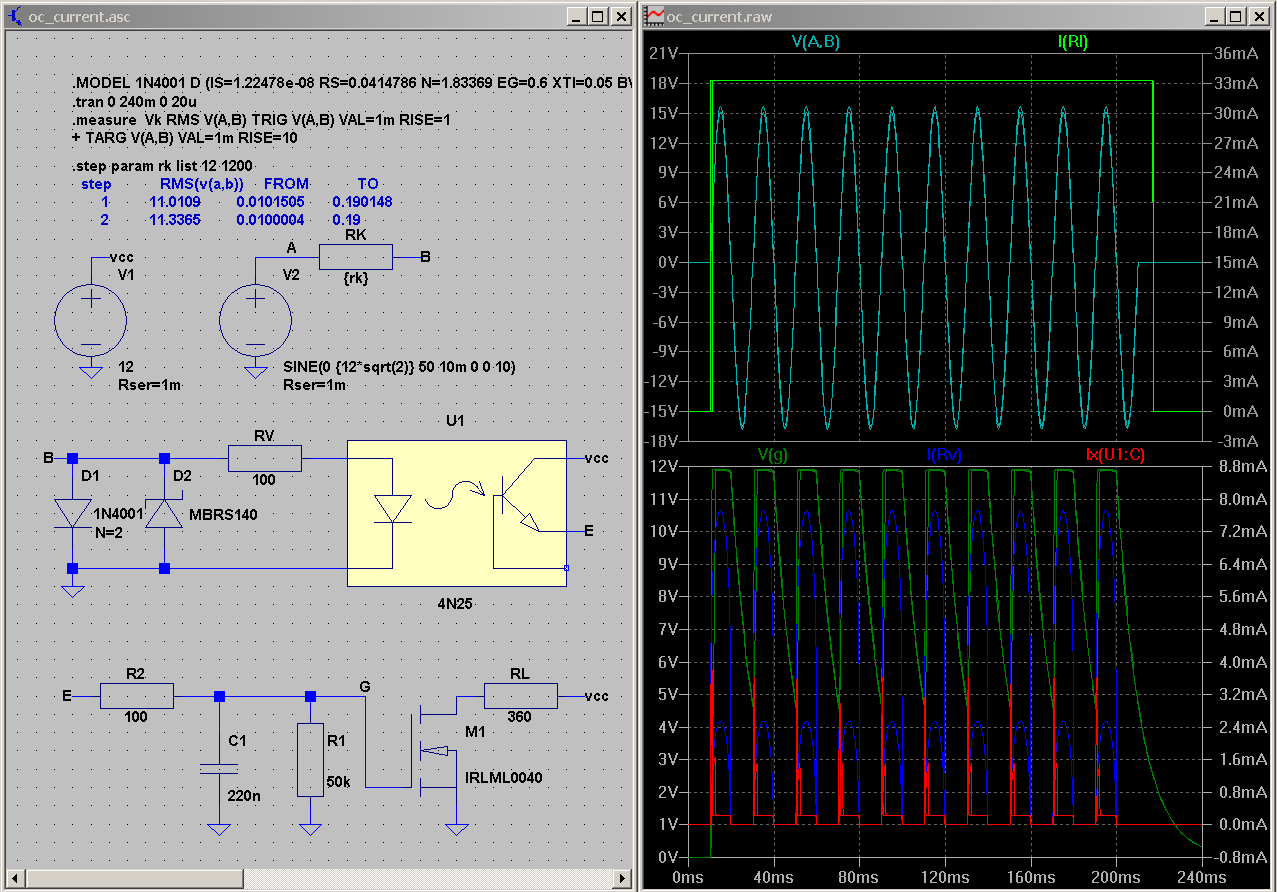Maximize the oc_current.raw waveform window
This screenshot has width=1277, height=892.
tap(1235, 17)
